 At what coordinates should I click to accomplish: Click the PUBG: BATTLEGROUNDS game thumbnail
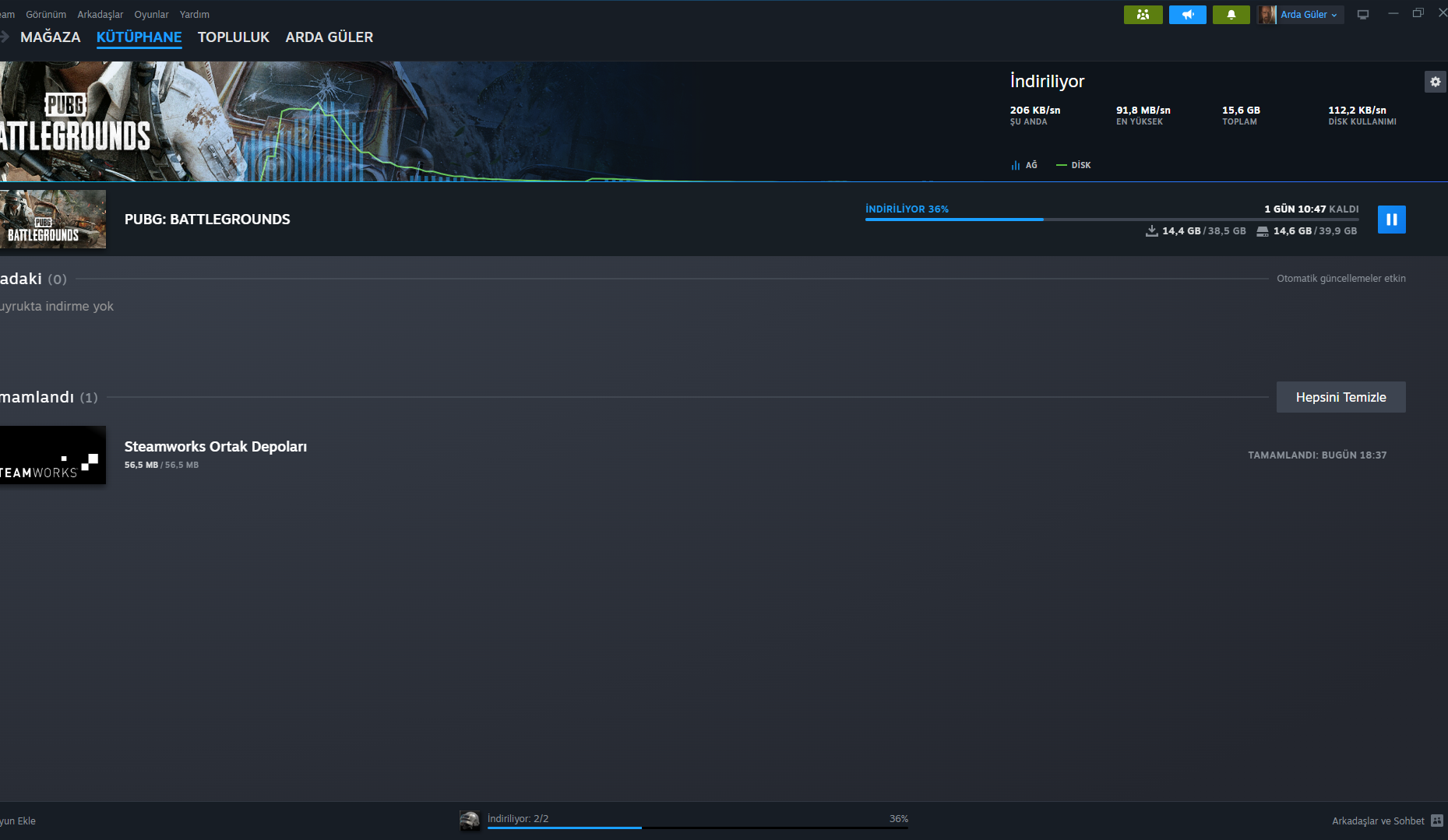click(53, 220)
